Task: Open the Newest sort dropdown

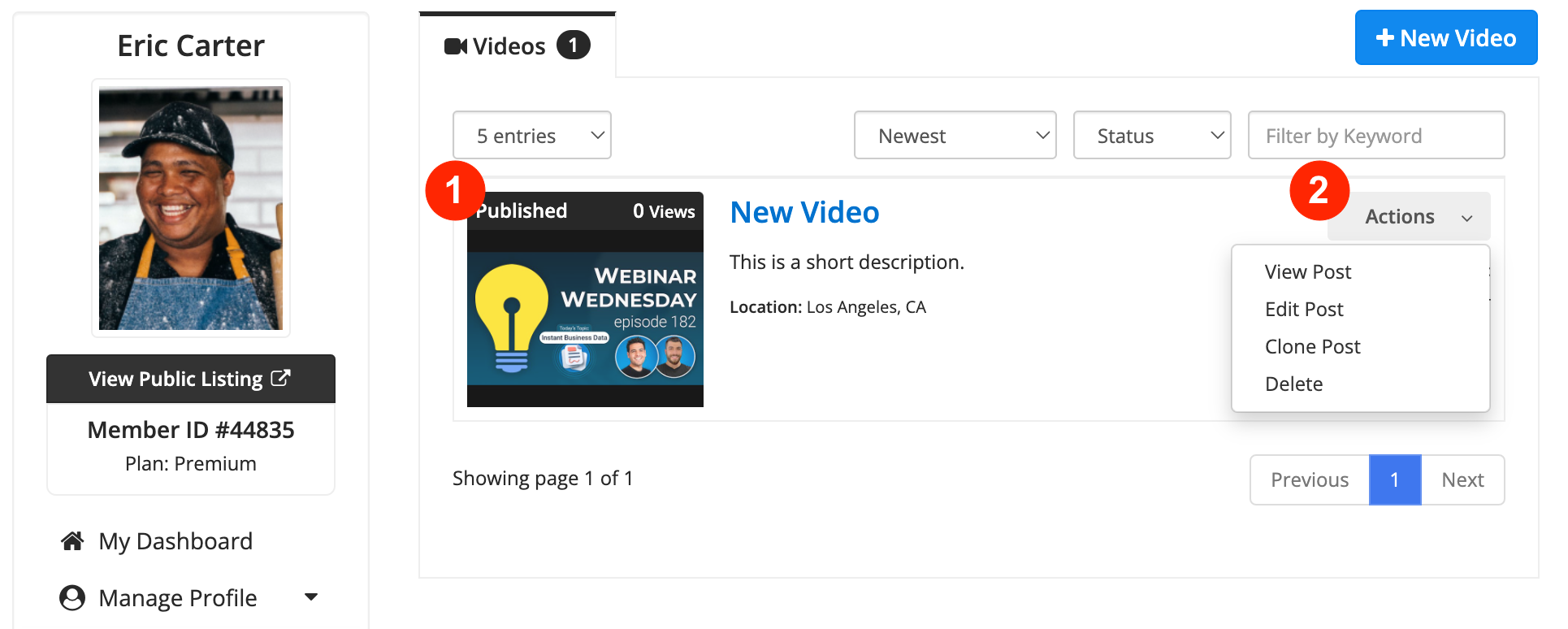Action: coord(955,135)
